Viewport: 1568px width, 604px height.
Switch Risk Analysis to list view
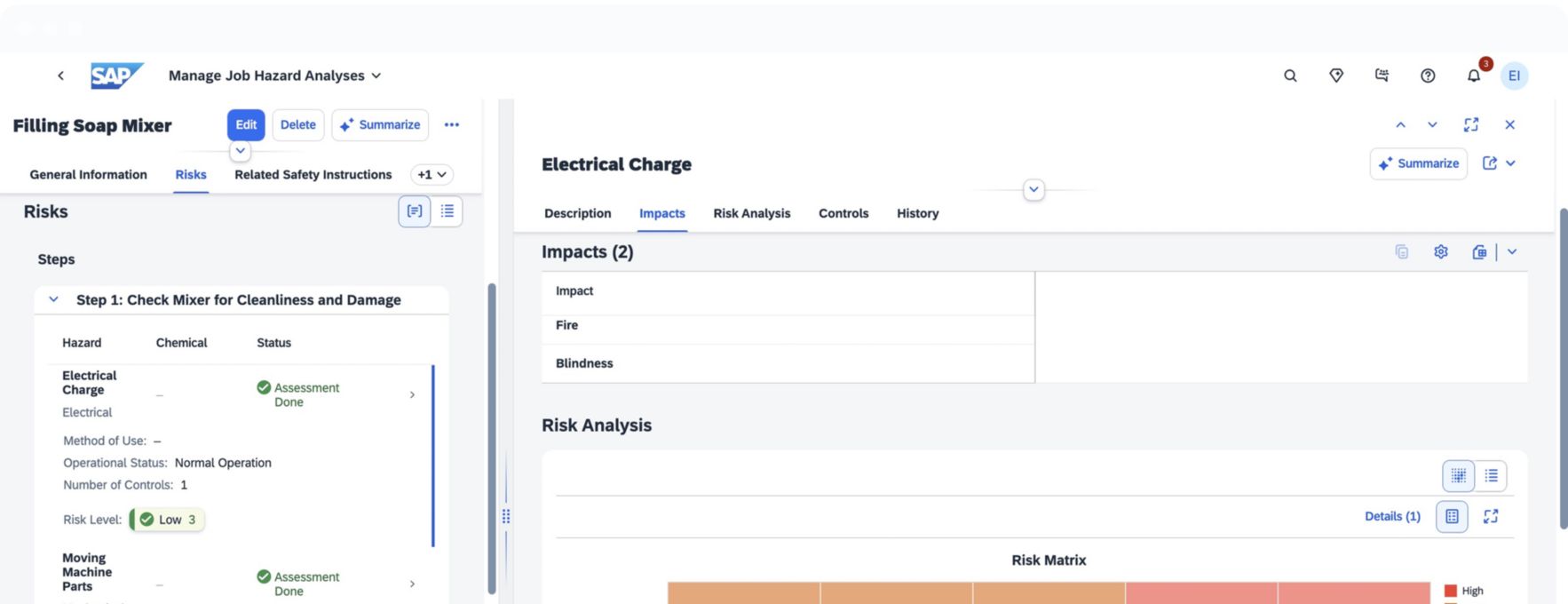[x=1491, y=476]
